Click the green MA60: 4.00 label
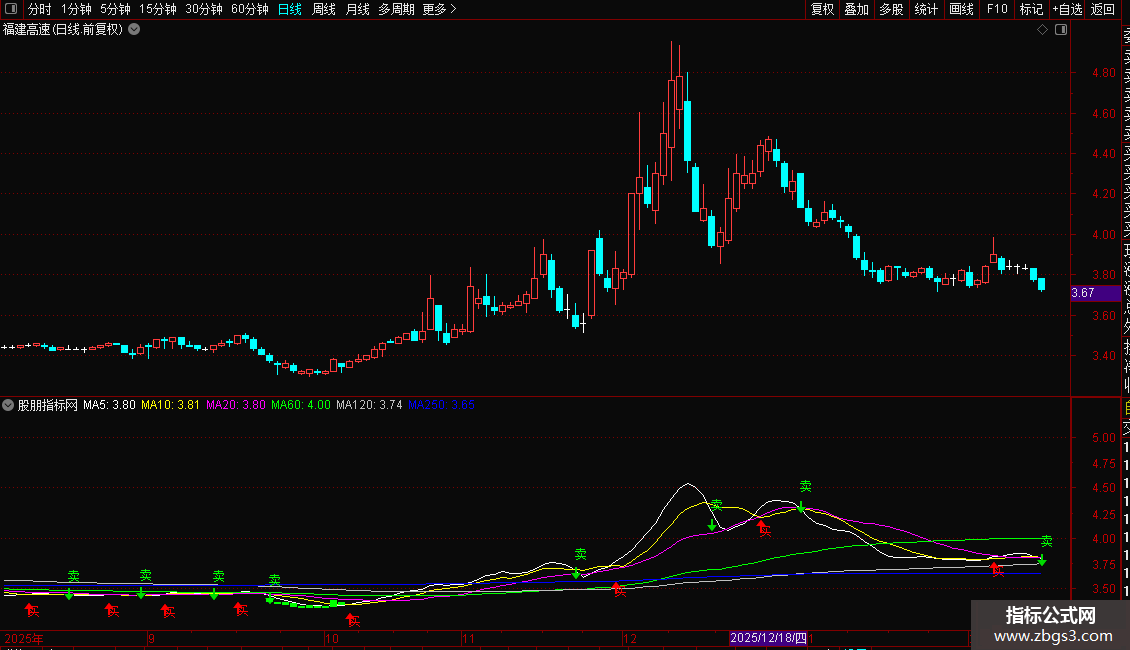Image resolution: width=1130 pixels, height=650 pixels. (301, 405)
